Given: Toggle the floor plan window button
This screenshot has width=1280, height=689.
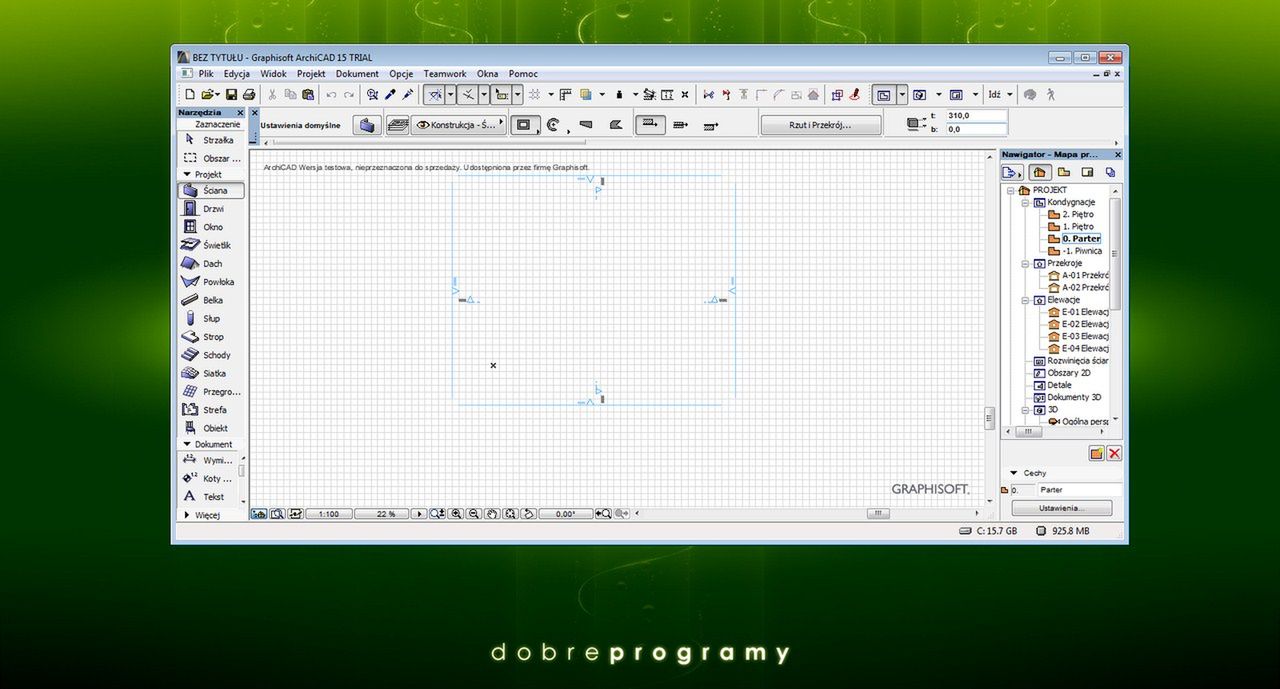Looking at the screenshot, I should [x=883, y=94].
